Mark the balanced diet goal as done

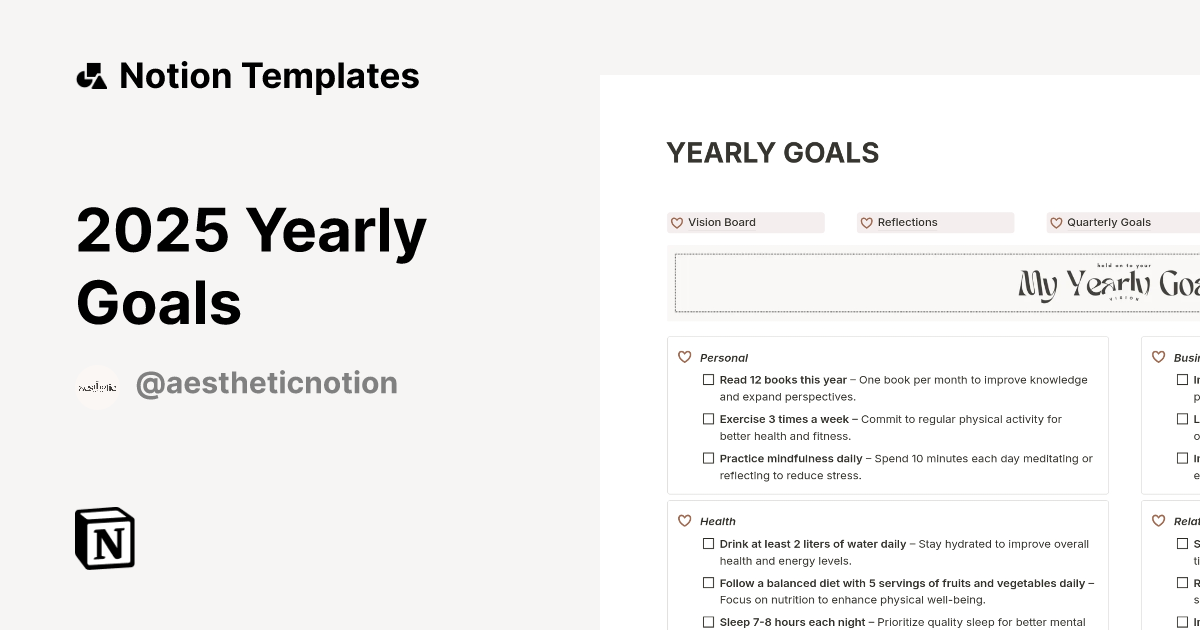(x=708, y=583)
